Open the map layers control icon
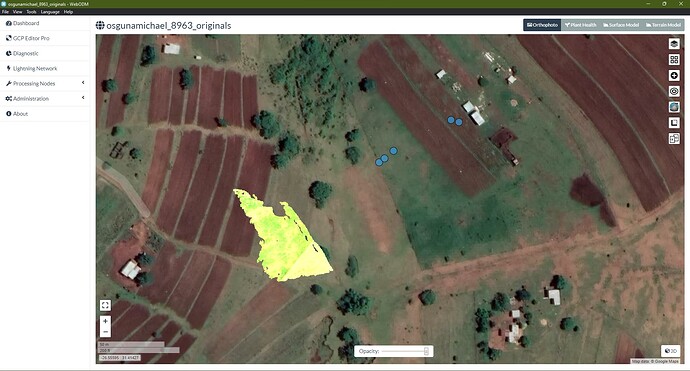 674,44
